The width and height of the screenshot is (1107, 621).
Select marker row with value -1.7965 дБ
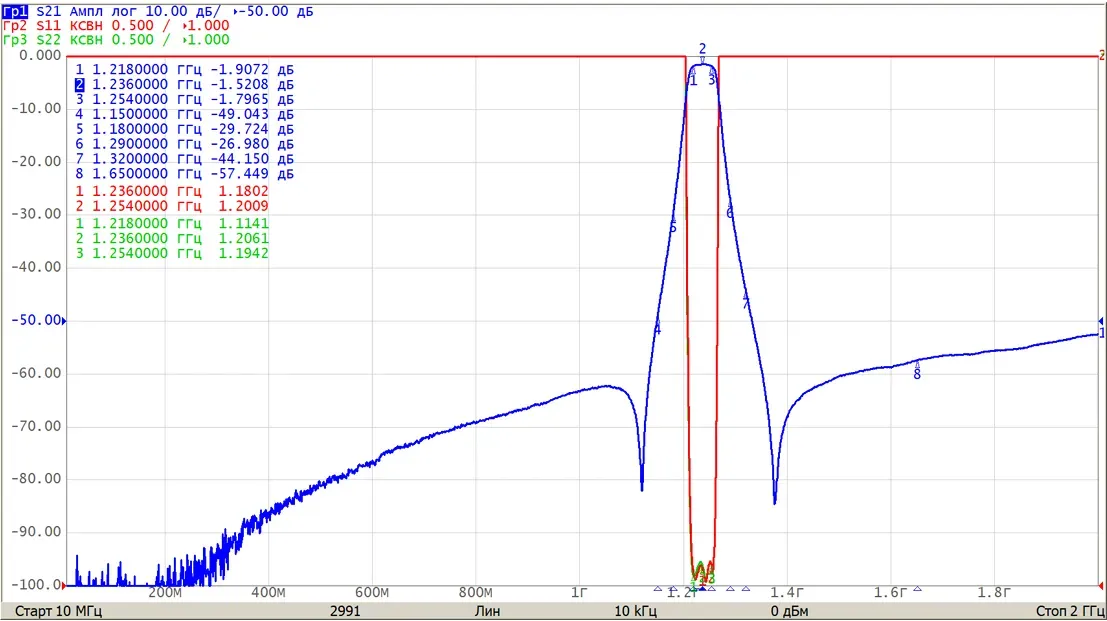point(184,100)
